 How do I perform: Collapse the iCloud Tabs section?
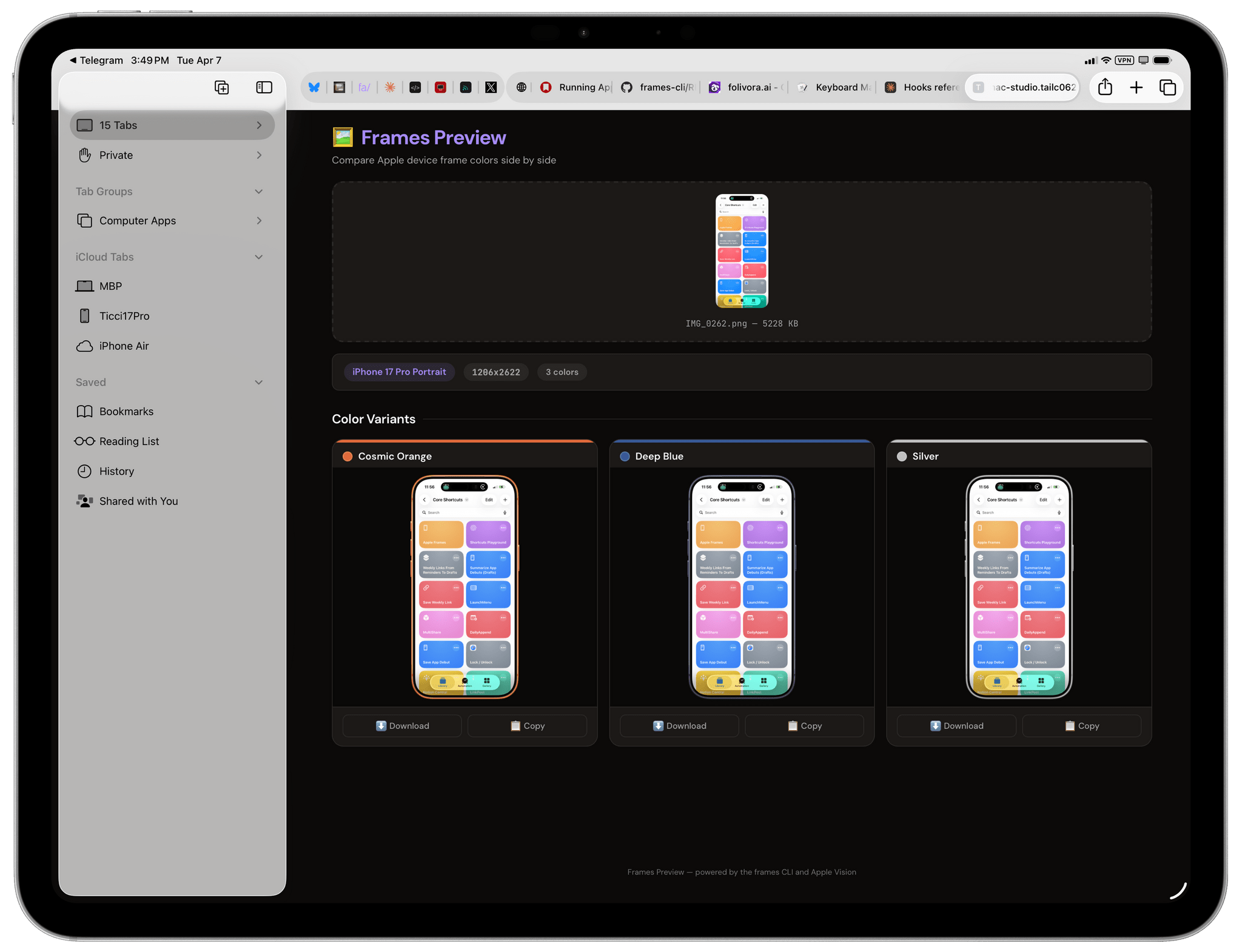(259, 256)
